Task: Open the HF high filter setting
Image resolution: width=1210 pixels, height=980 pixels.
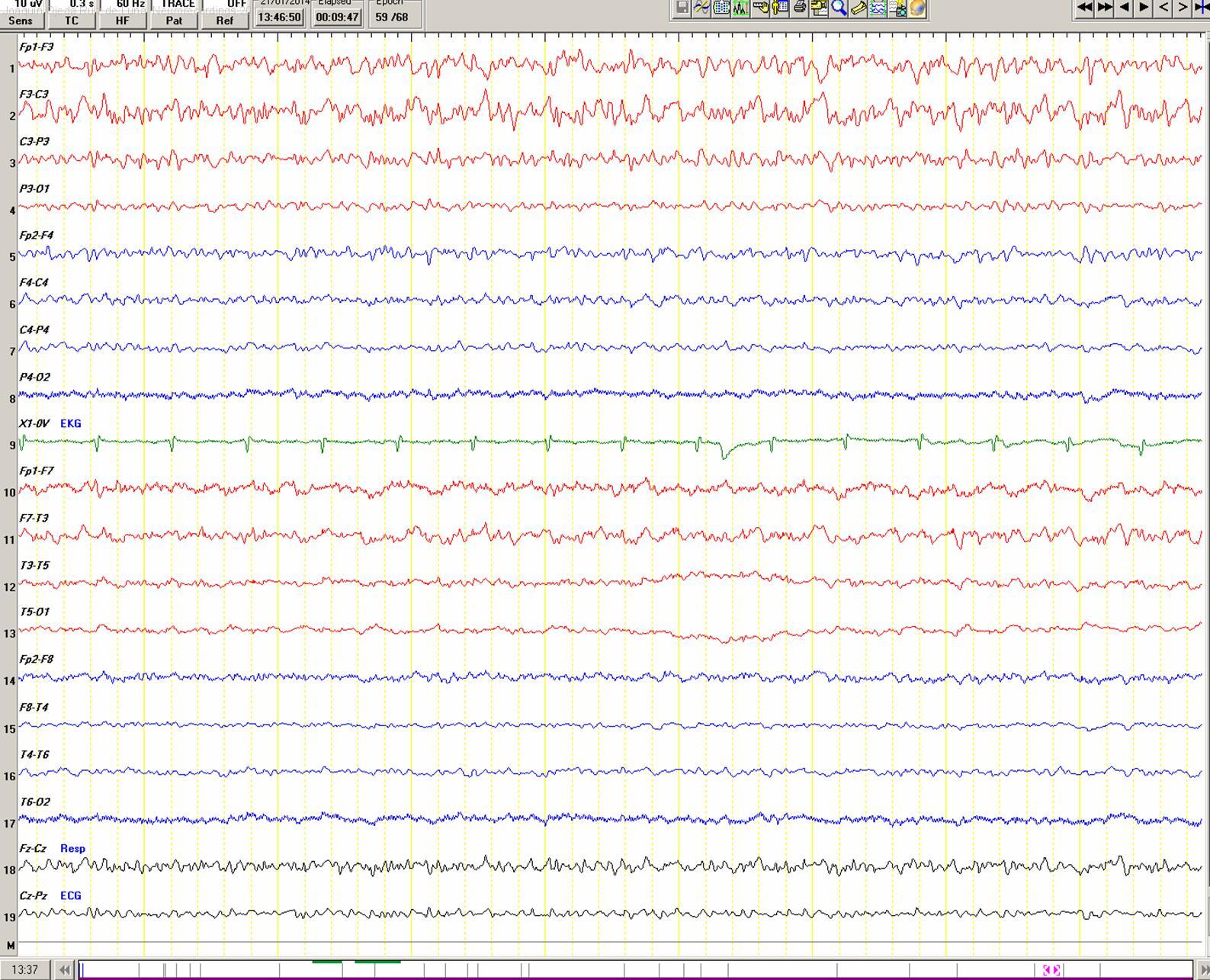Action: [123, 21]
